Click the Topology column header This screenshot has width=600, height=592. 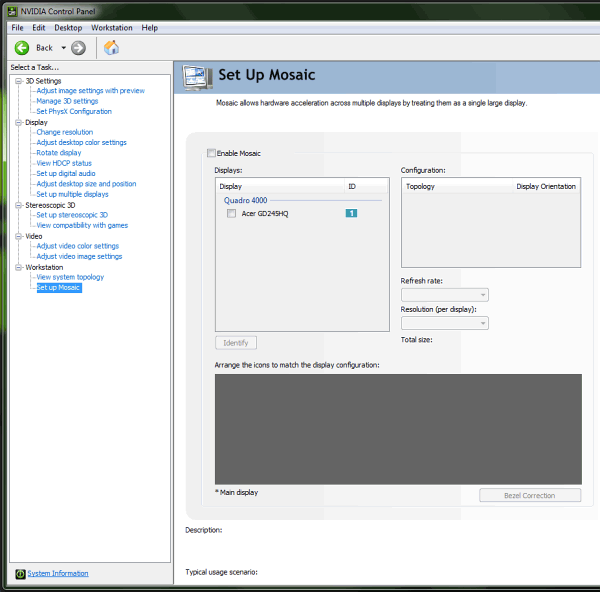tap(457, 186)
